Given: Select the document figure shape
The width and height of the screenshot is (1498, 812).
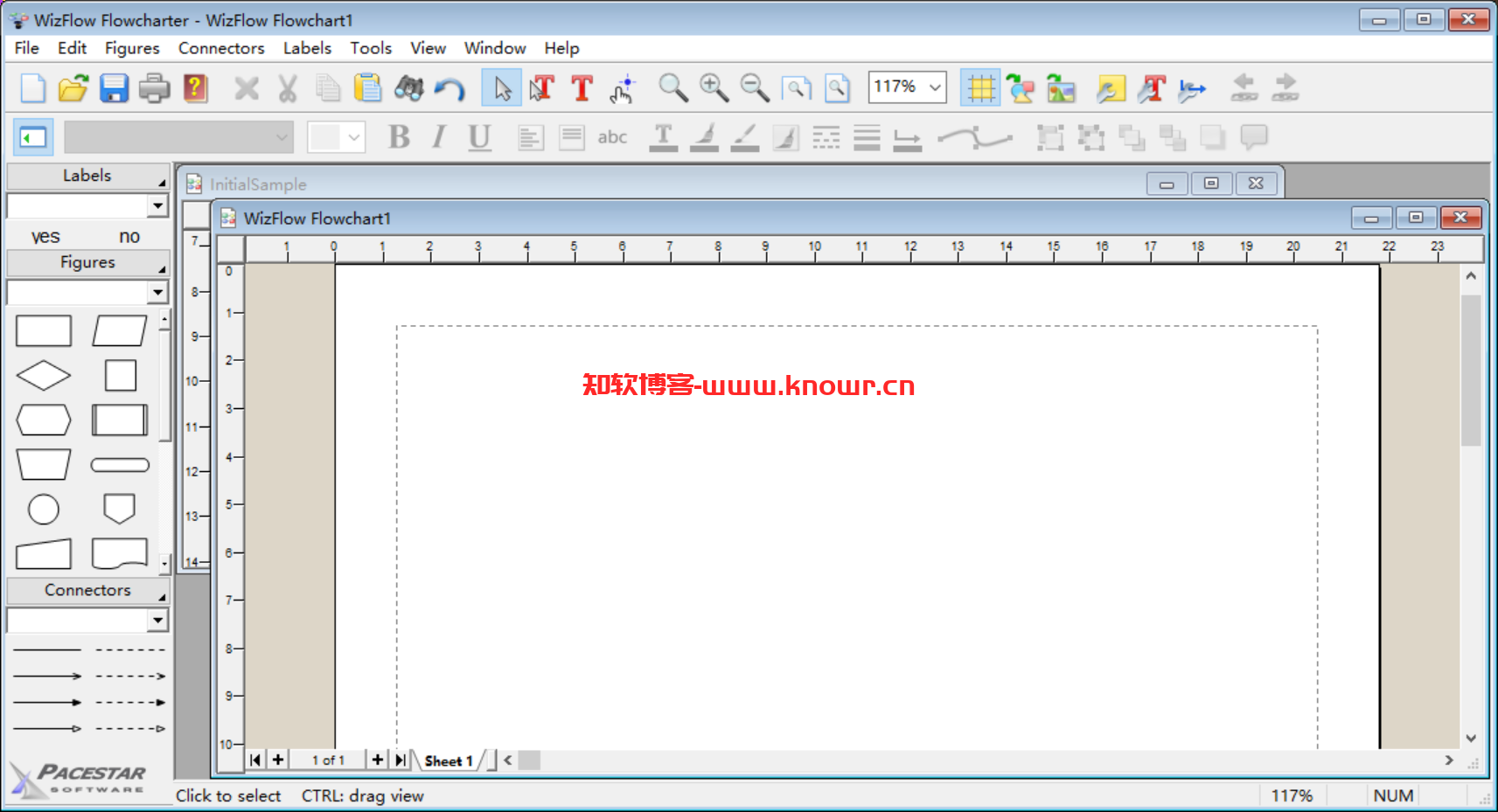Looking at the screenshot, I should tap(120, 554).
